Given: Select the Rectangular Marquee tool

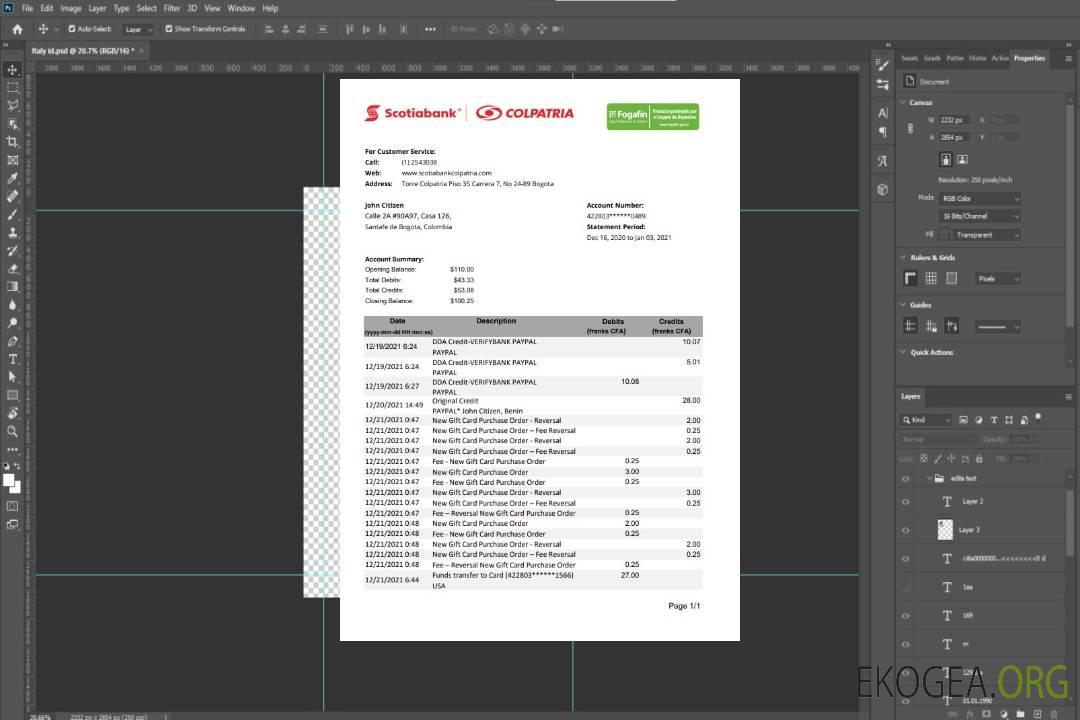Looking at the screenshot, I should point(12,88).
